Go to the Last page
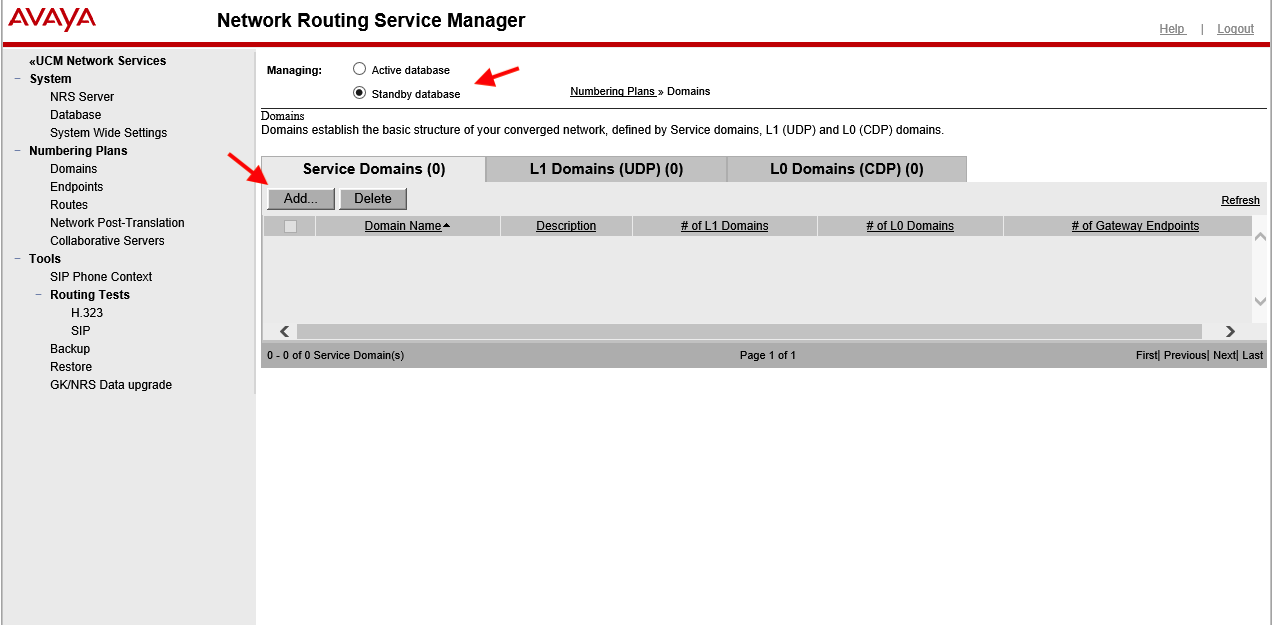Viewport: 1273px width, 625px height. point(1252,355)
